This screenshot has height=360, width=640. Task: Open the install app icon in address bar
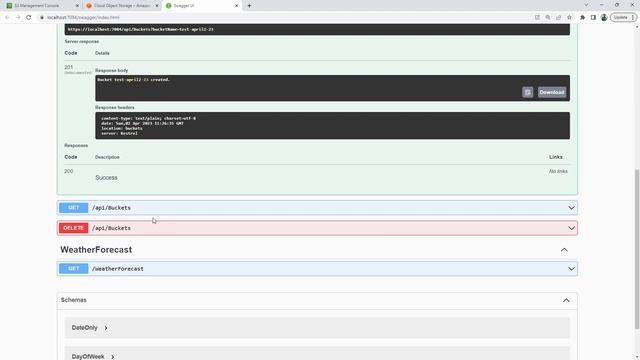click(x=537, y=18)
